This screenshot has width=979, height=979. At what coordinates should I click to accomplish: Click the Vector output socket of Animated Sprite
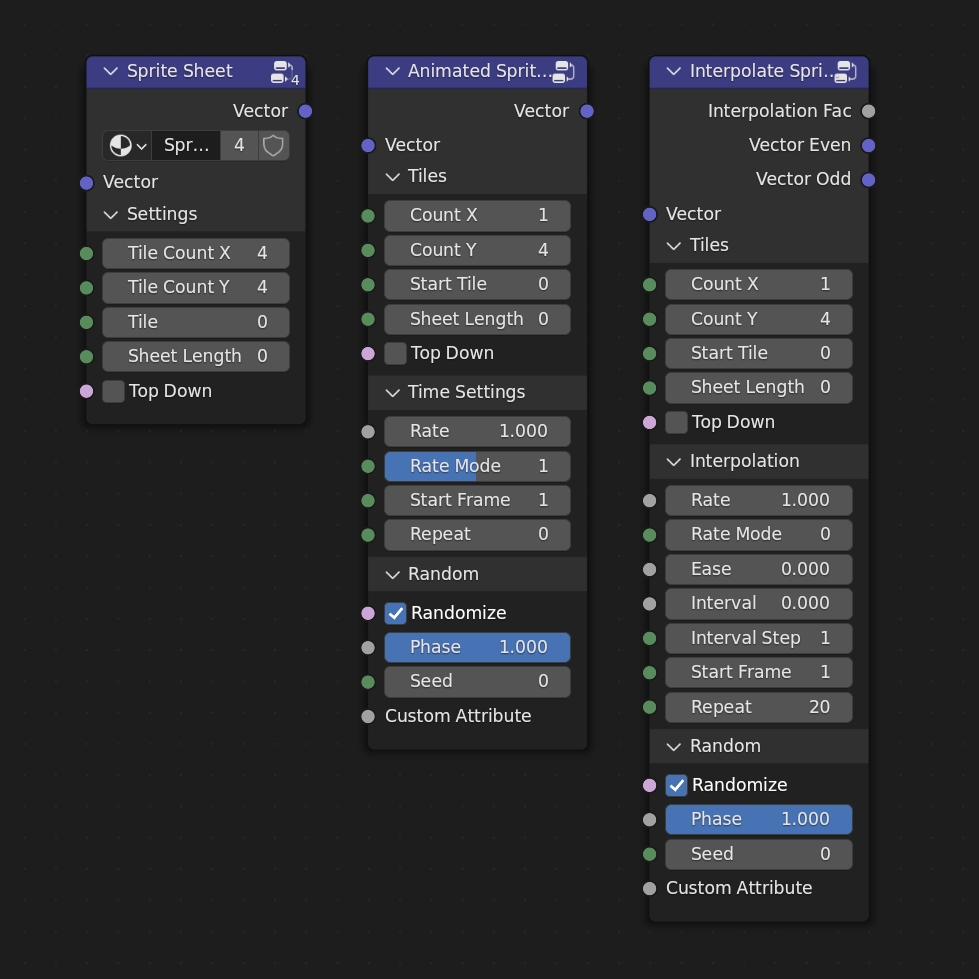[x=587, y=111]
